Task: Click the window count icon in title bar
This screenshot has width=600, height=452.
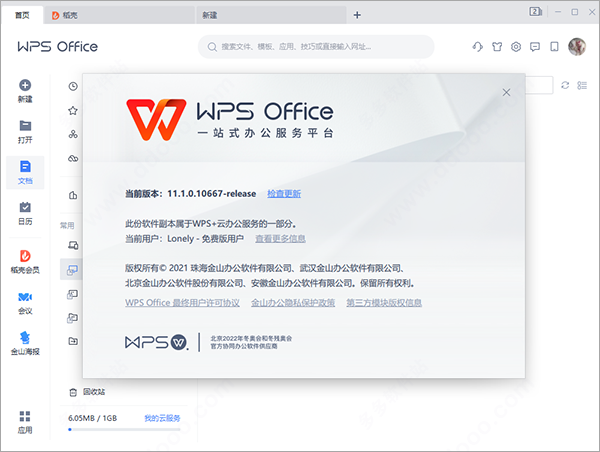Action: point(535,12)
